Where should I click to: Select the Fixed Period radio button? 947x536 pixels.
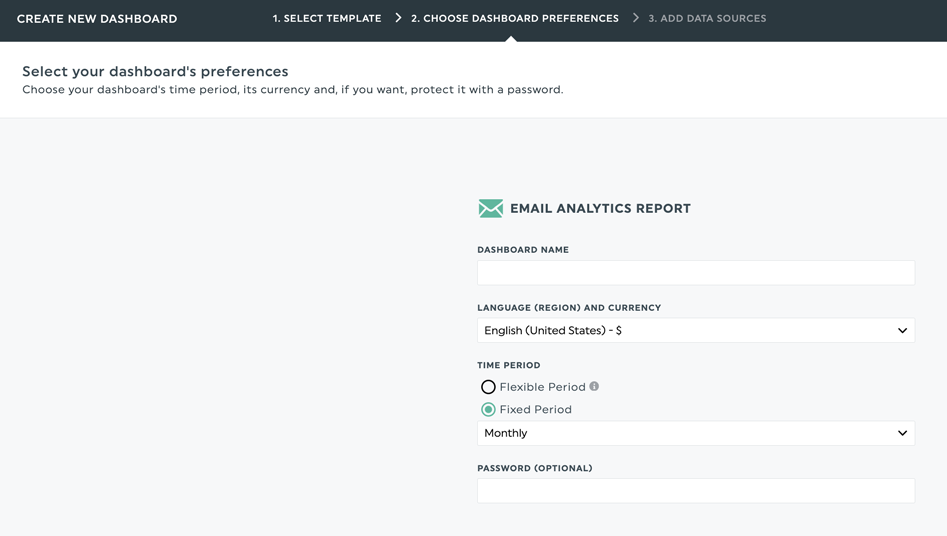pyautogui.click(x=488, y=410)
